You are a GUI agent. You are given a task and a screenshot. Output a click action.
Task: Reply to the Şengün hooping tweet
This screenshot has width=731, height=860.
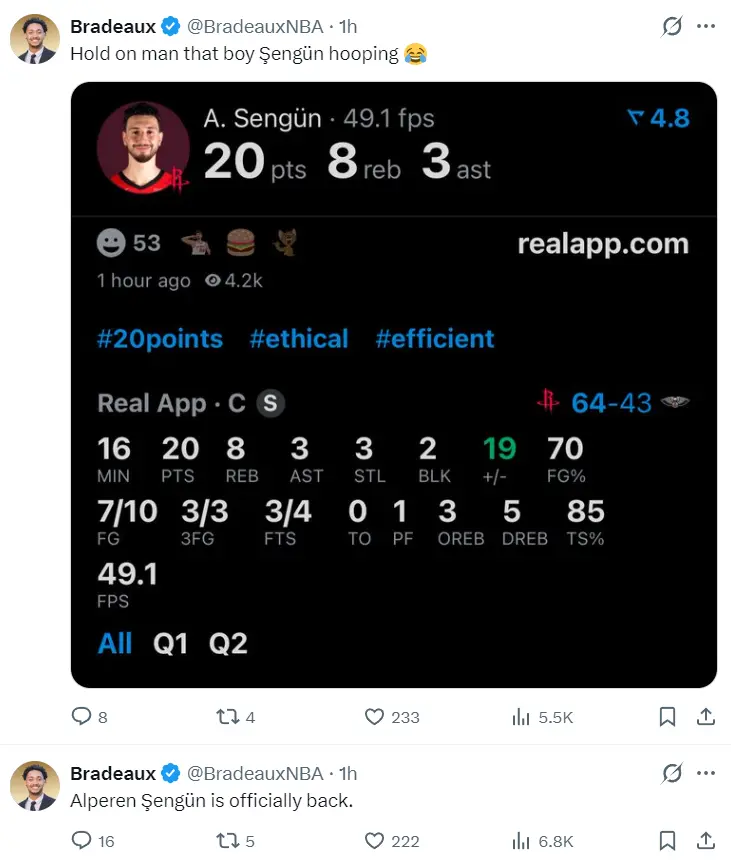82,716
